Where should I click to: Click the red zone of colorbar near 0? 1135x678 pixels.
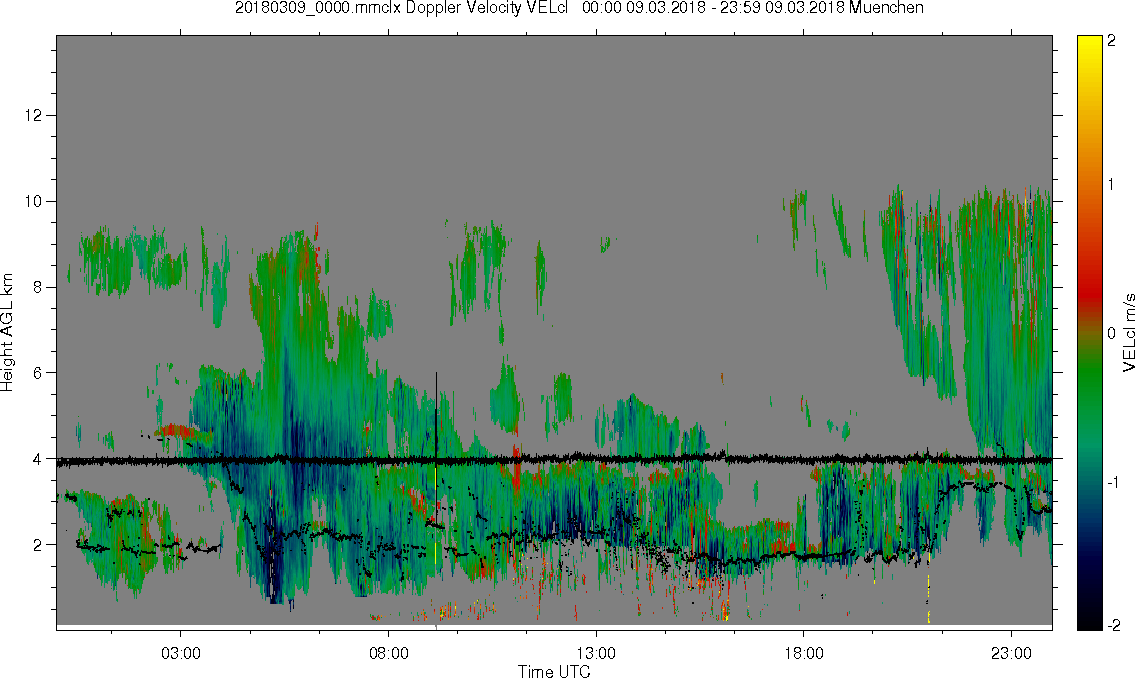coord(1089,297)
